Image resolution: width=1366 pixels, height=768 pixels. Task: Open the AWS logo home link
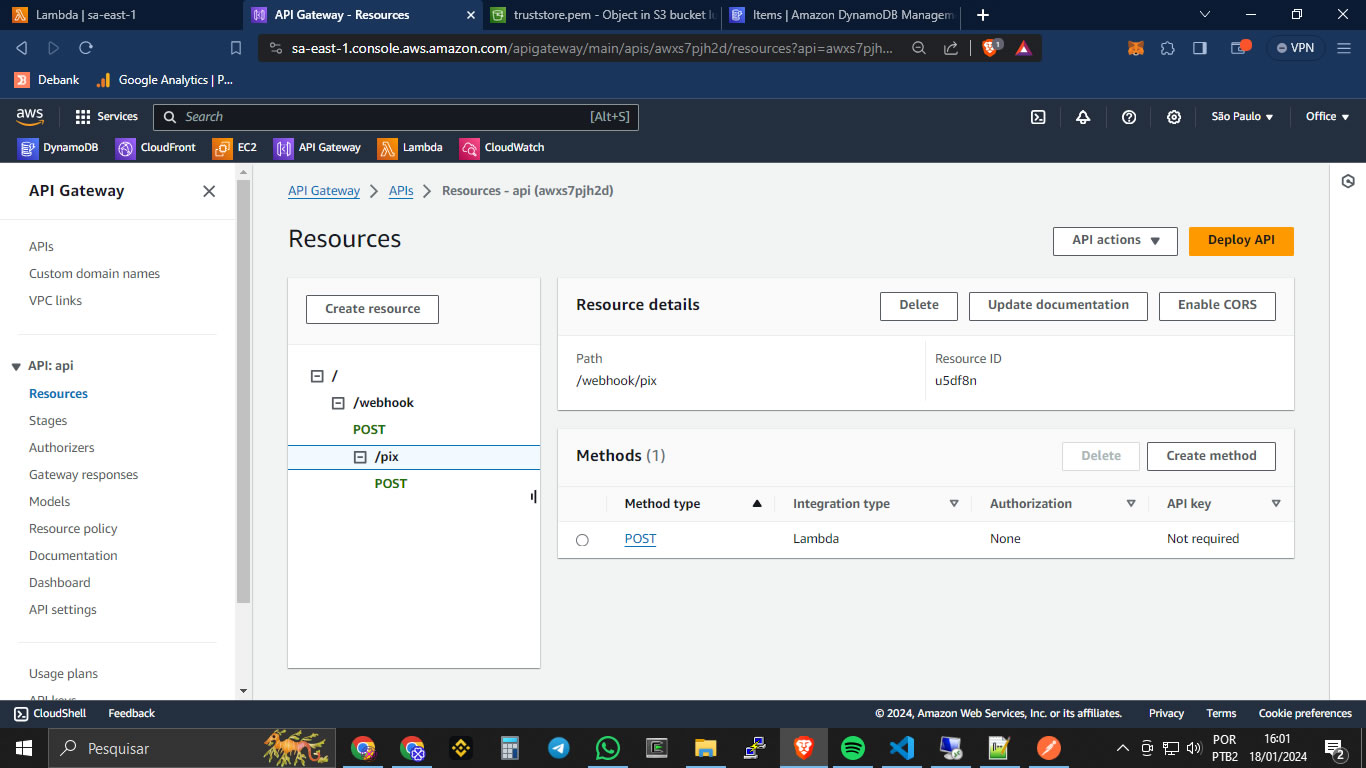(x=30, y=116)
